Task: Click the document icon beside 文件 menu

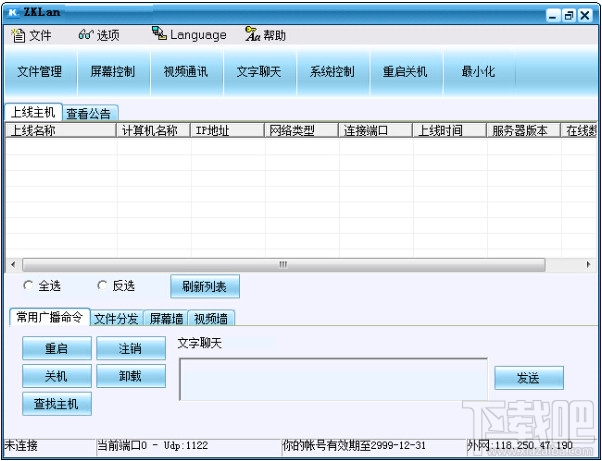Action: click(18, 35)
